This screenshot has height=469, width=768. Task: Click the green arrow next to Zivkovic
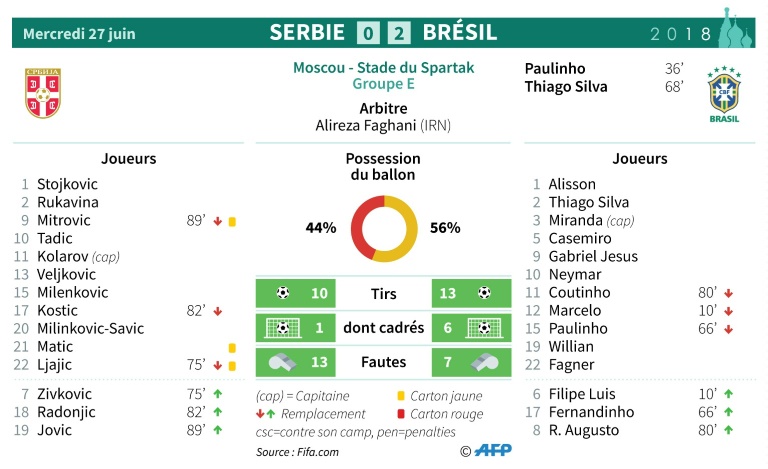click(218, 393)
